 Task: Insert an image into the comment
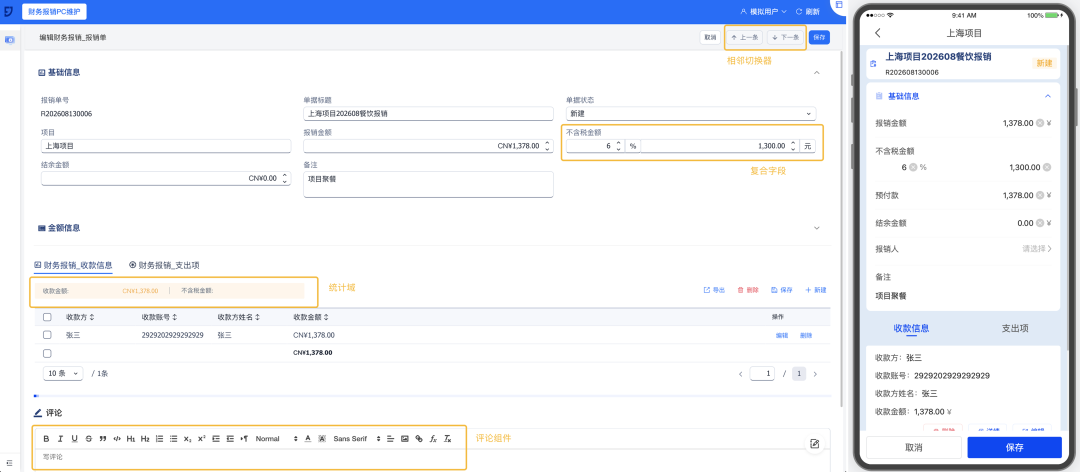[405, 439]
